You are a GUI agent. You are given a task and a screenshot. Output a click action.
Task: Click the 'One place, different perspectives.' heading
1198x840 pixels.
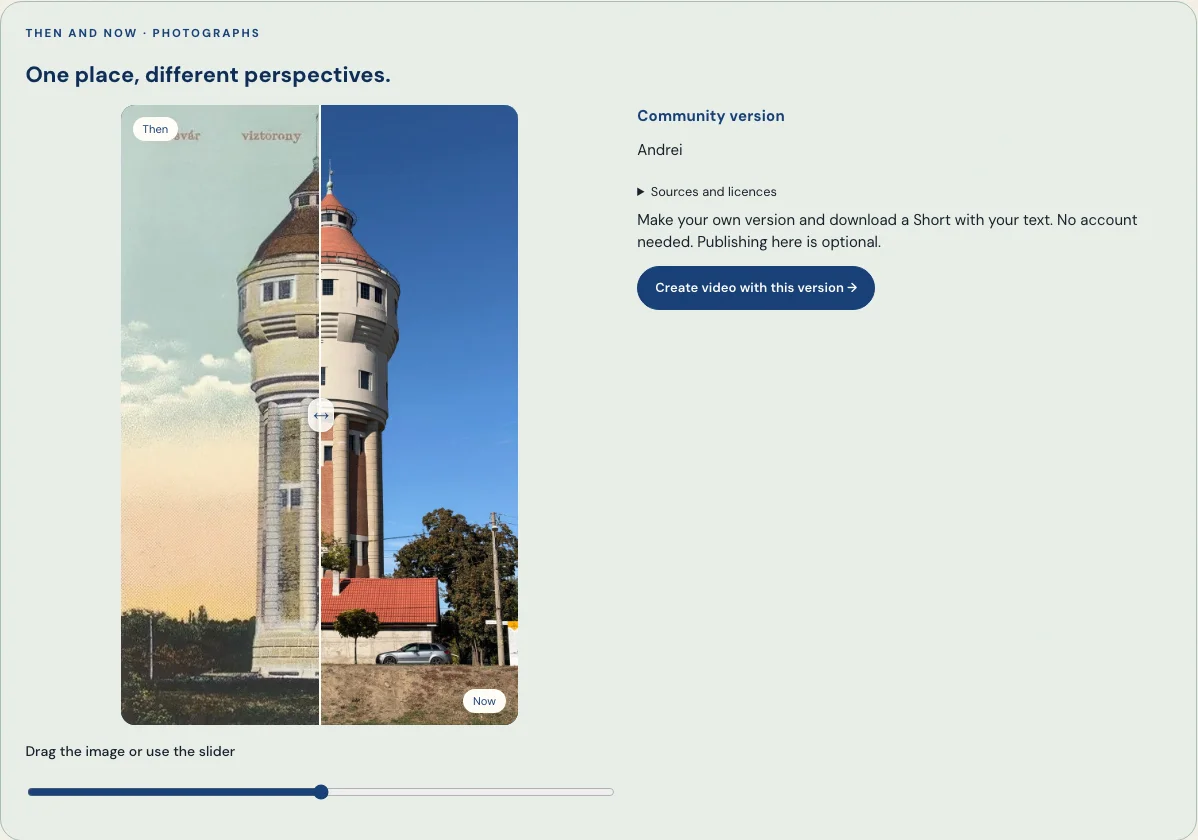click(208, 75)
